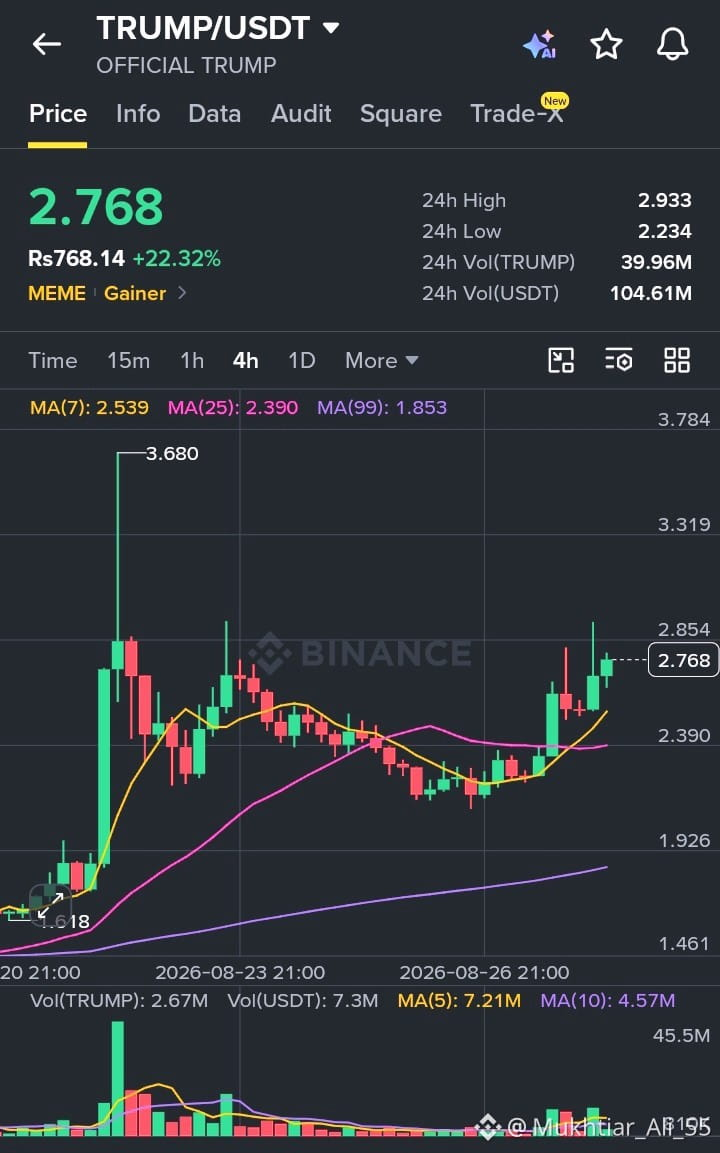
Task: Switch to the Square tab
Action: 401,113
